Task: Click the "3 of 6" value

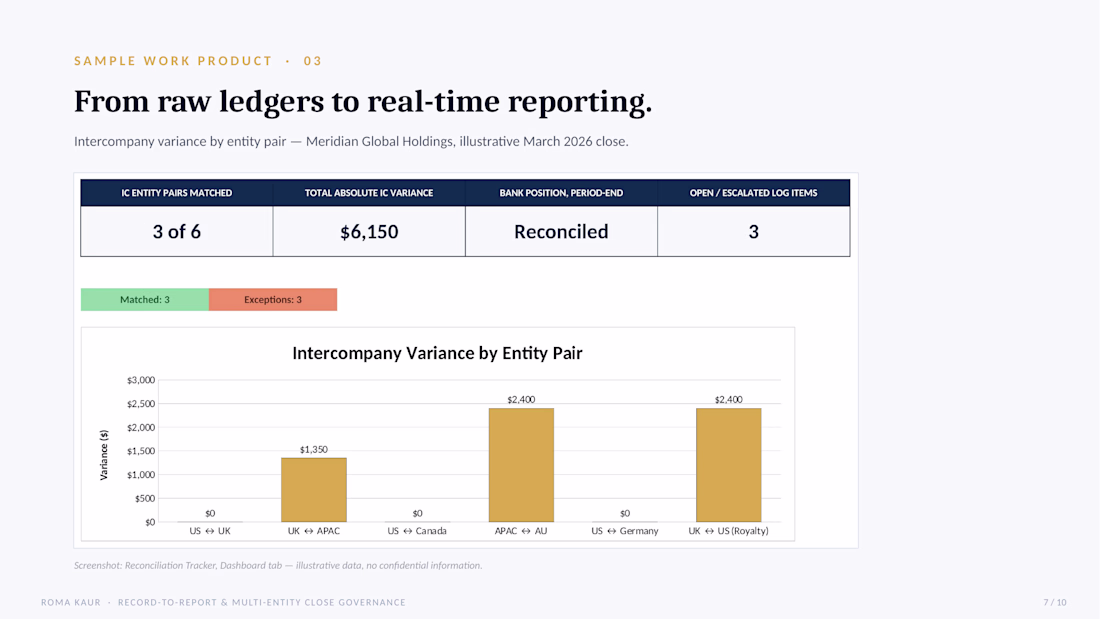Action: [x=177, y=232]
